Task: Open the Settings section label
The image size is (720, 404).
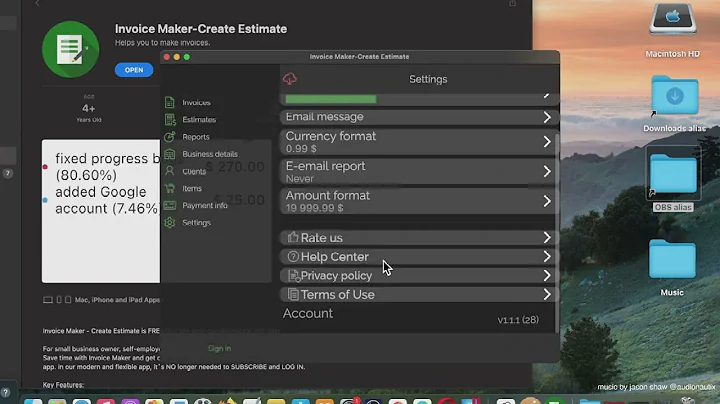Action: point(196,223)
